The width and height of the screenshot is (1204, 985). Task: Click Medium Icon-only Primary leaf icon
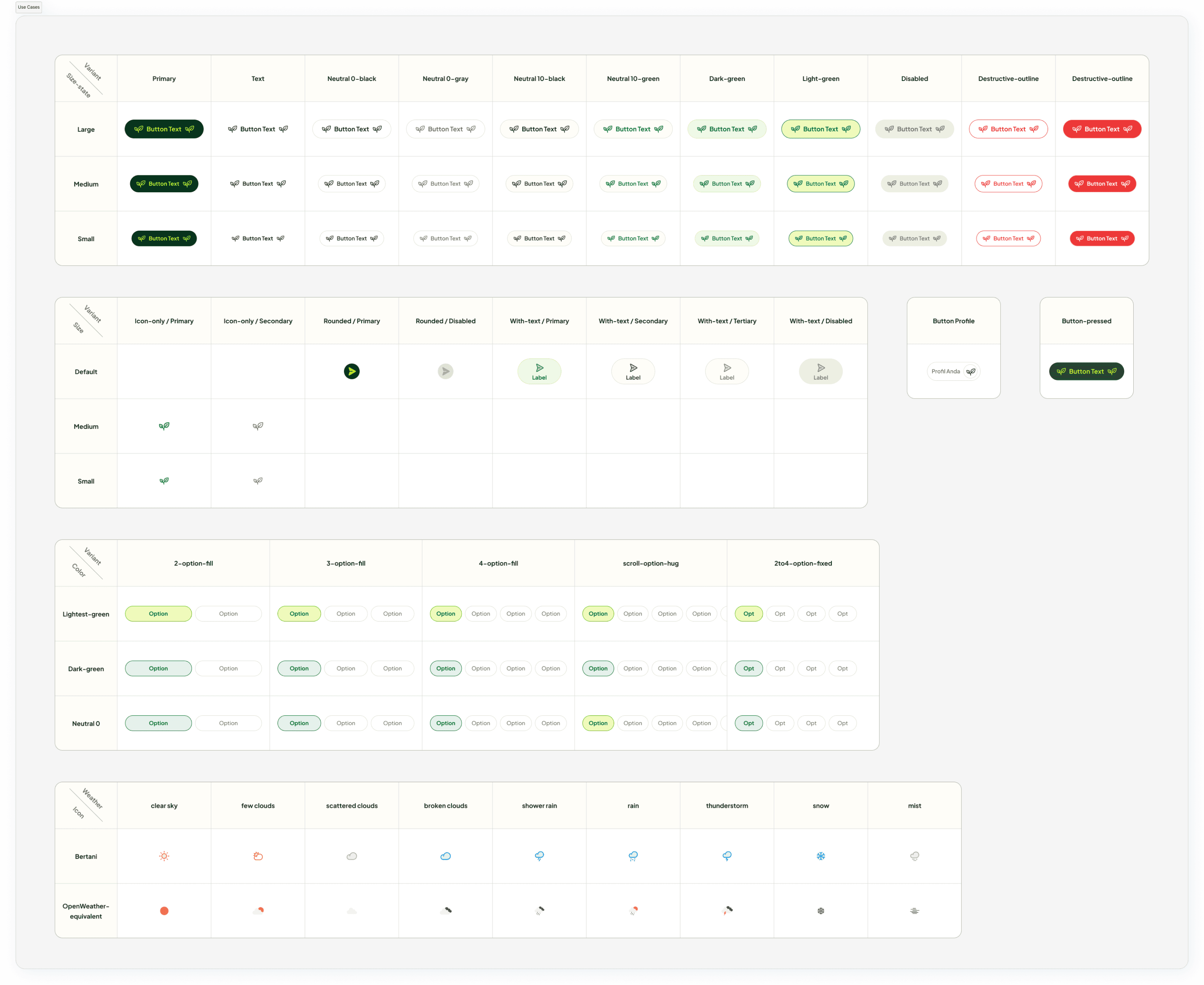[x=164, y=426]
